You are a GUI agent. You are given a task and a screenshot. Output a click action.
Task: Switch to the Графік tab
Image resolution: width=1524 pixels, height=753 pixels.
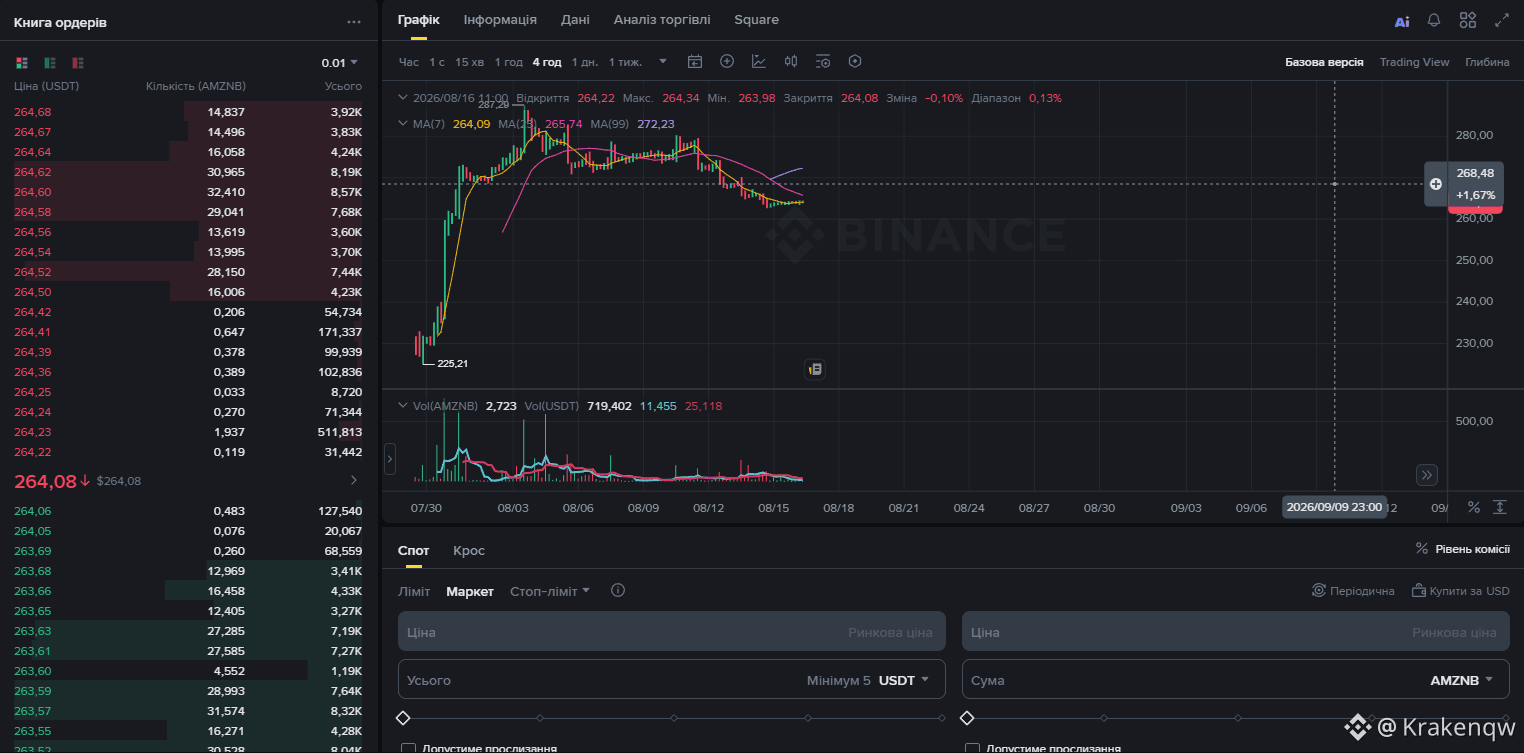pos(418,20)
